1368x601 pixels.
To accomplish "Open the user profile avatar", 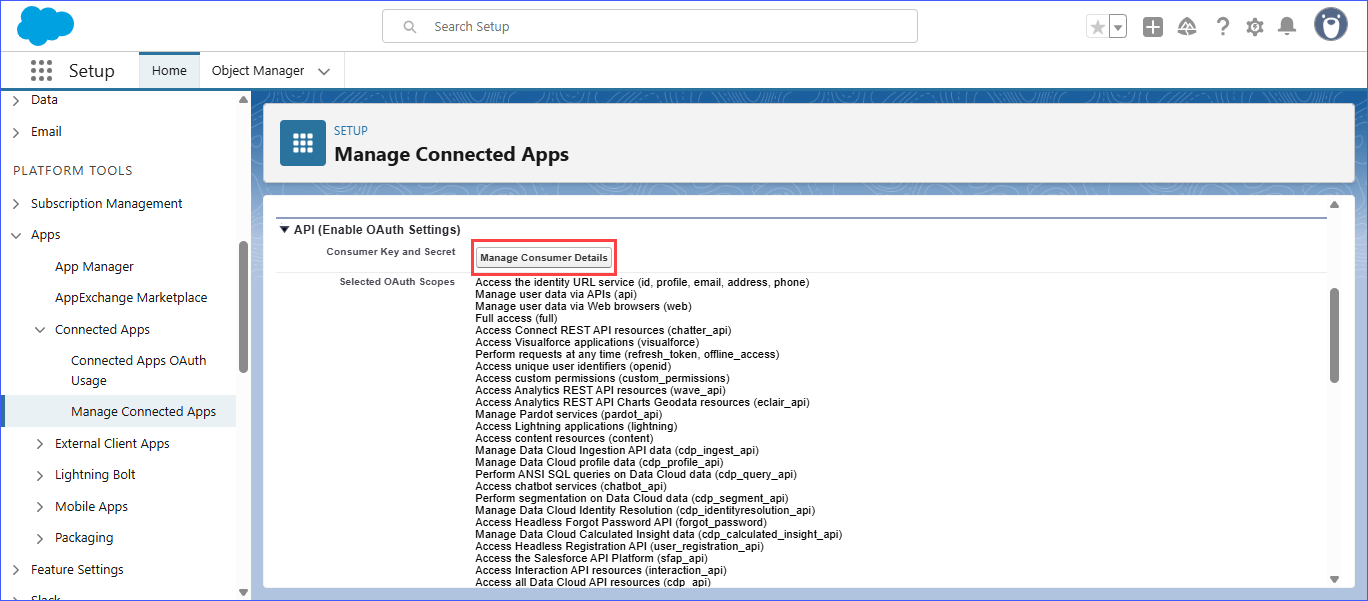I will 1330,26.
